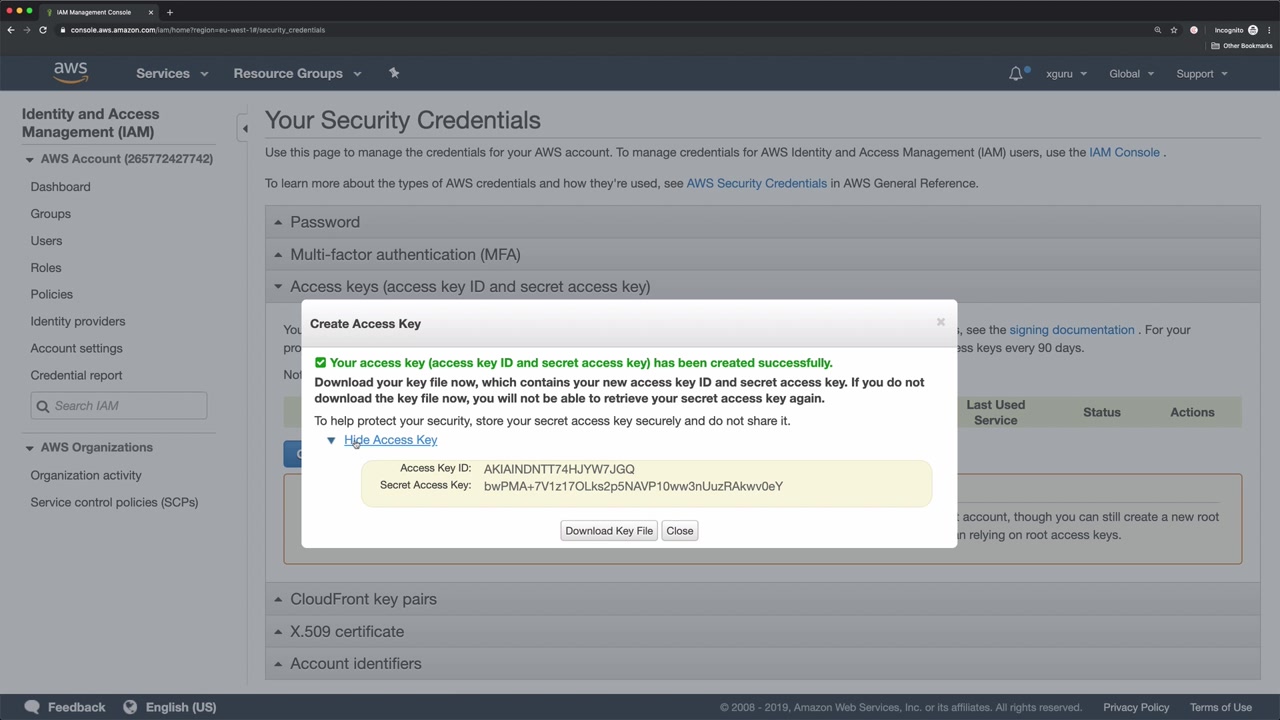
Task: Click the browser reload icon
Action: 43,30
